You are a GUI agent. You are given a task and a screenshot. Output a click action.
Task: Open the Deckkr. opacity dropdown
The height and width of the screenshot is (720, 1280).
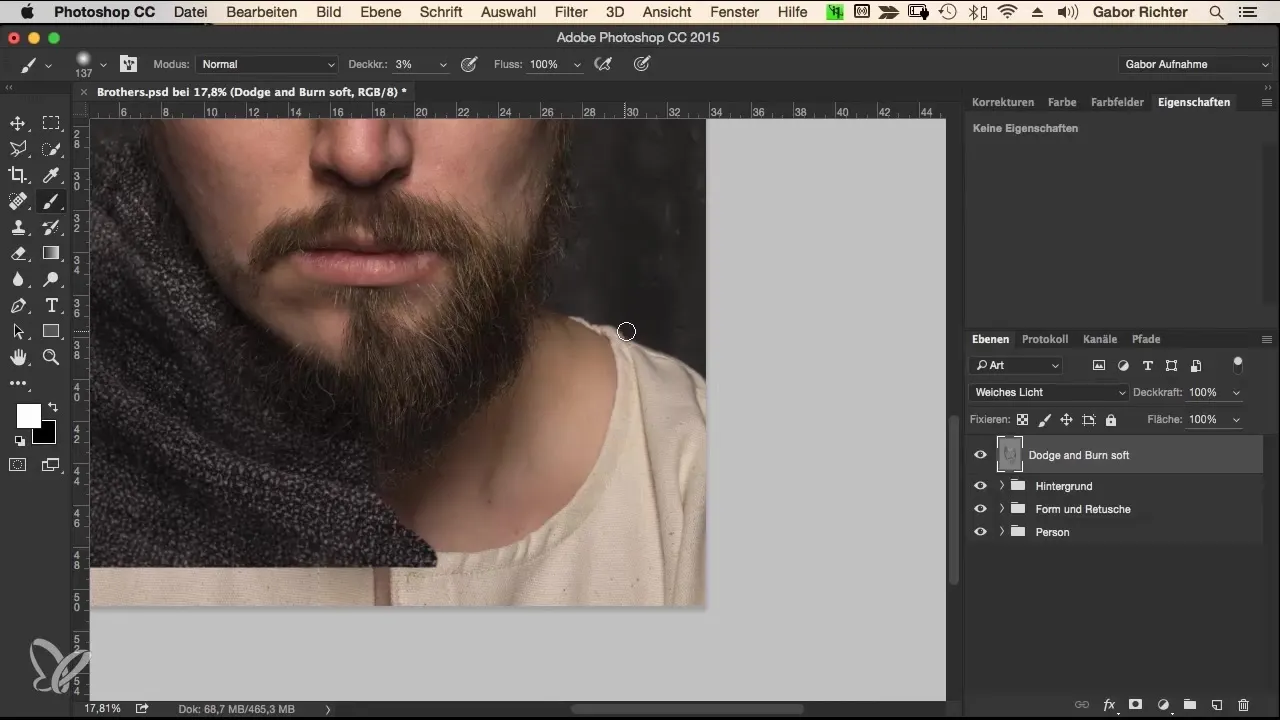[x=443, y=64]
